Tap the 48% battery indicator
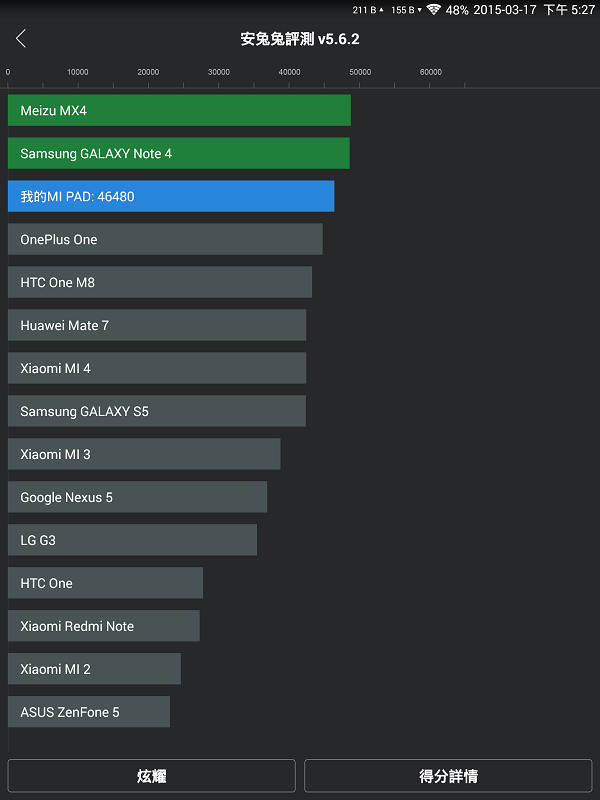Screen dimensions: 600x800 (x=457, y=10)
